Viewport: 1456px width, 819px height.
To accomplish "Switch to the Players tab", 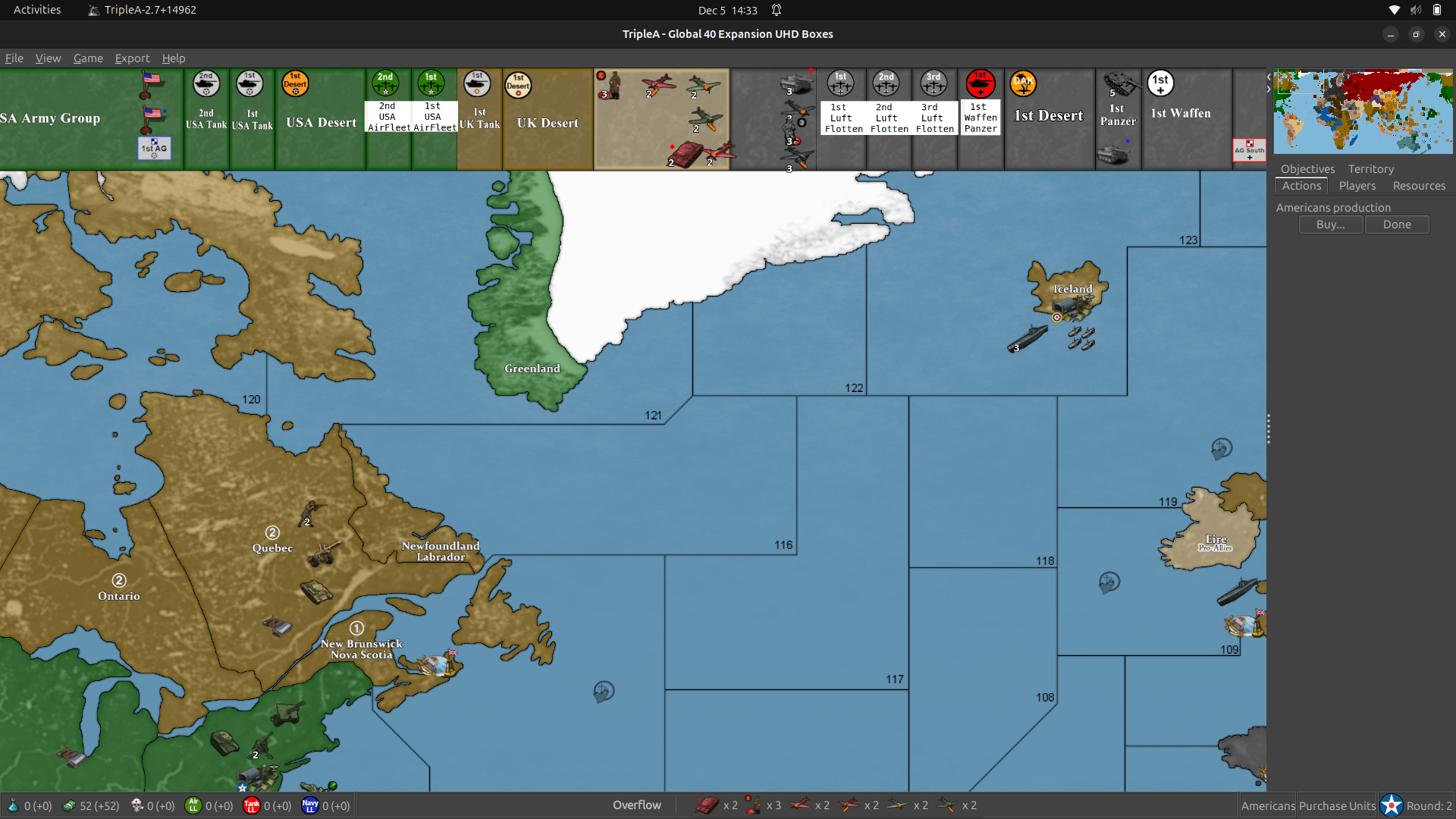I will (x=1357, y=186).
